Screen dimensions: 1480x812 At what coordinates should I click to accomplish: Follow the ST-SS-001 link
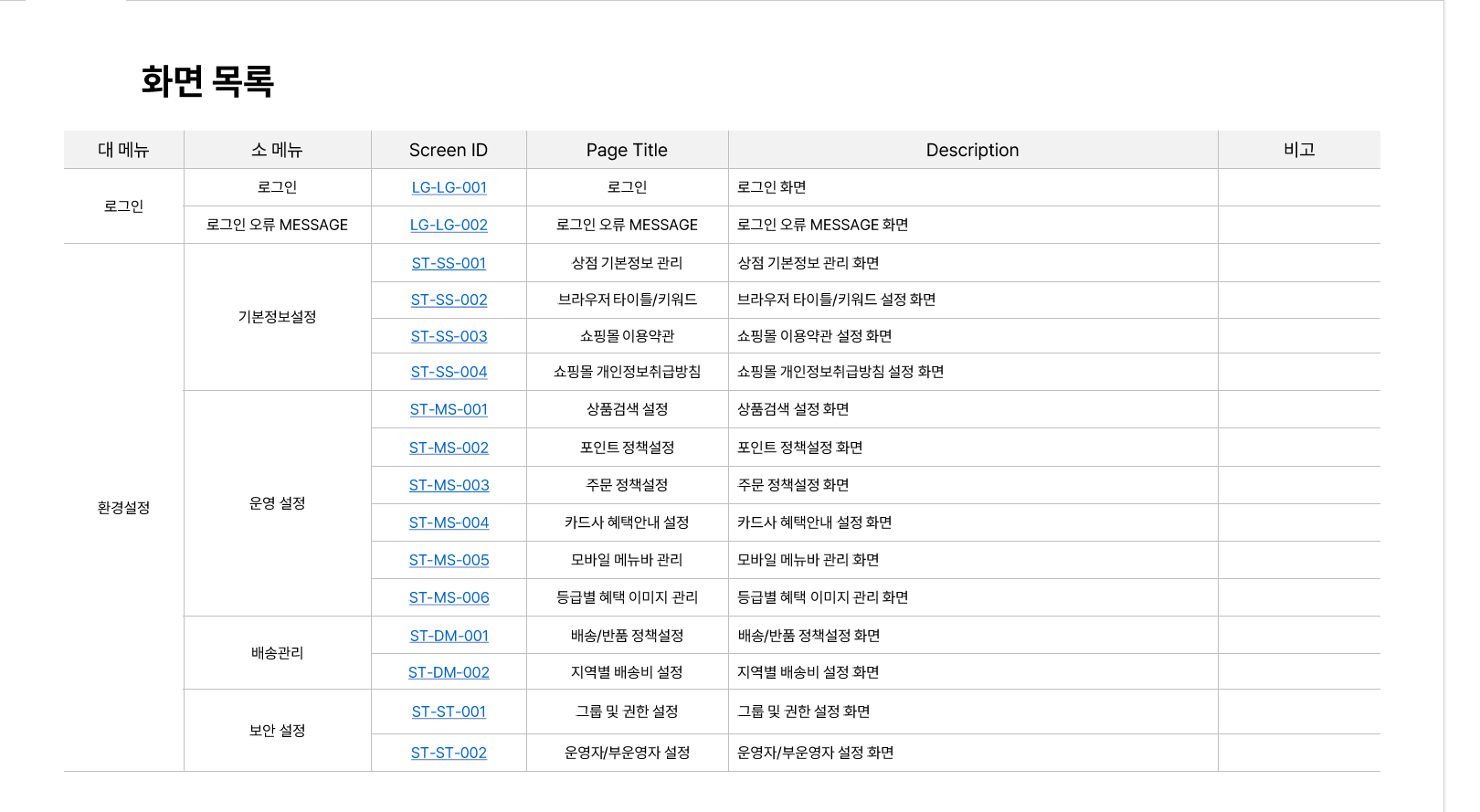[449, 263]
